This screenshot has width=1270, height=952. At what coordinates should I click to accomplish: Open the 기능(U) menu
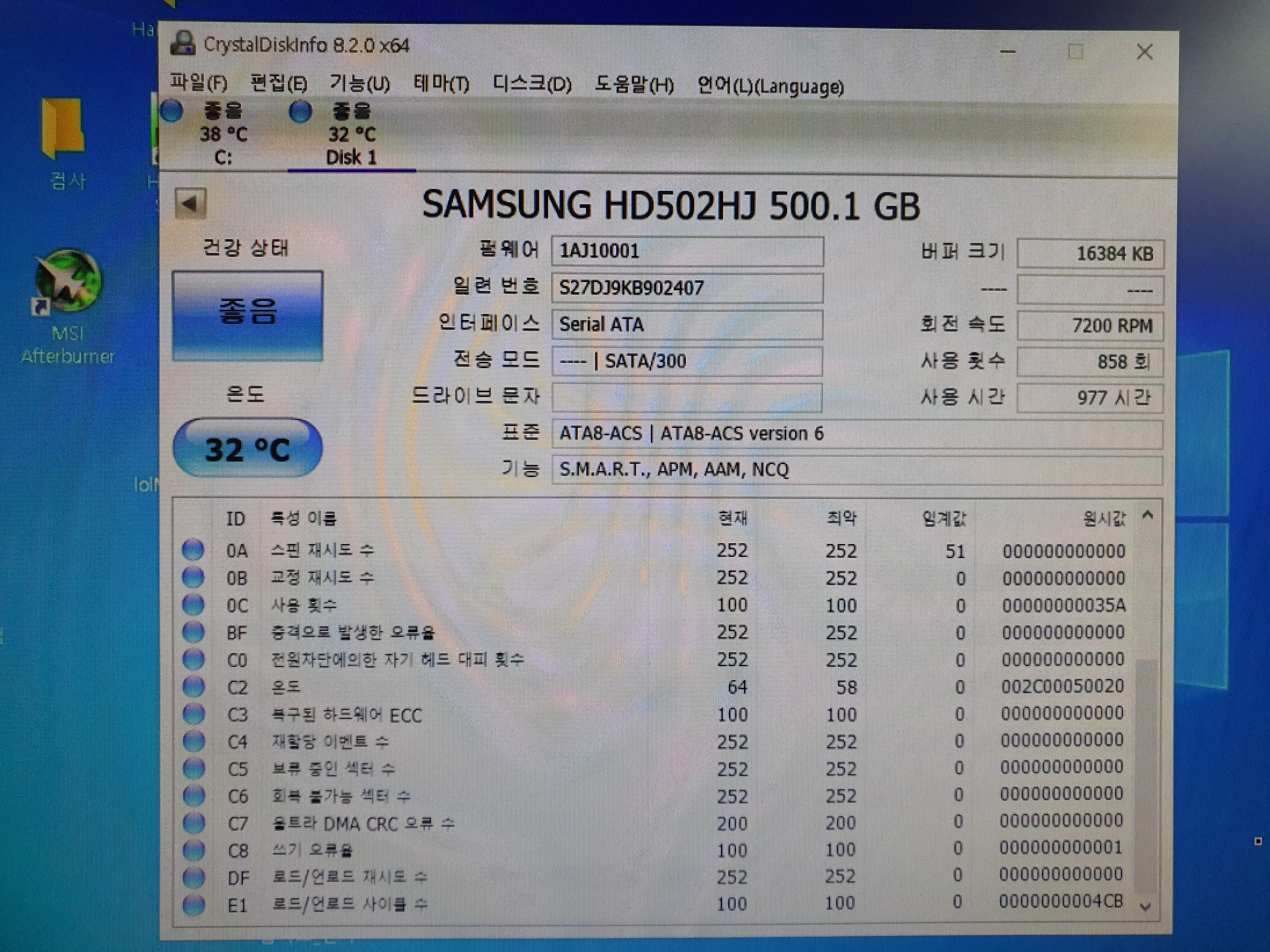[360, 84]
